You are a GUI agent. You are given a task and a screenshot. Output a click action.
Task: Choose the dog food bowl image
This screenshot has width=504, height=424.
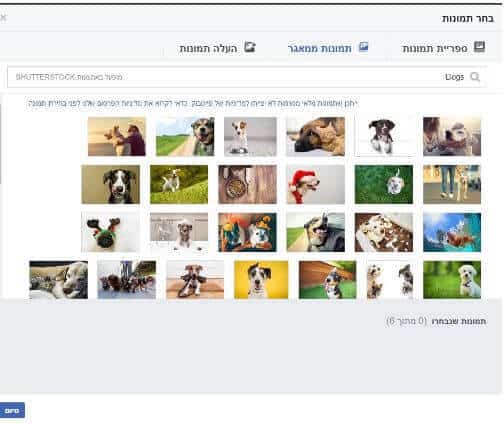click(x=247, y=184)
